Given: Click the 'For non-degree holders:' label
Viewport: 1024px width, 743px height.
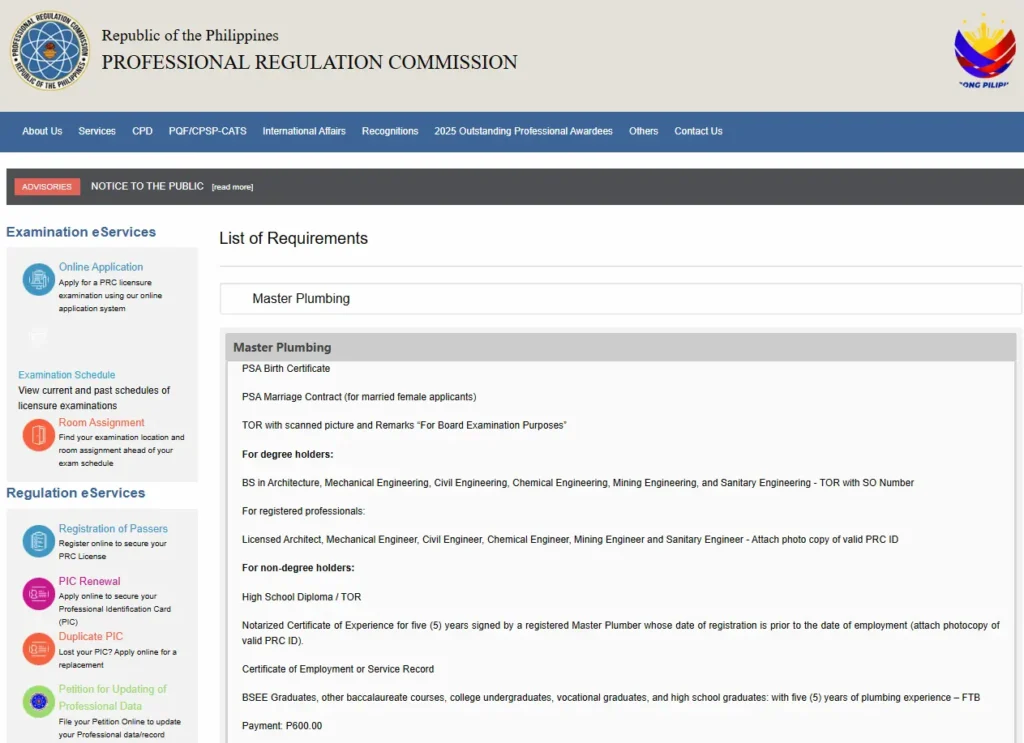Looking at the screenshot, I should [x=298, y=568].
